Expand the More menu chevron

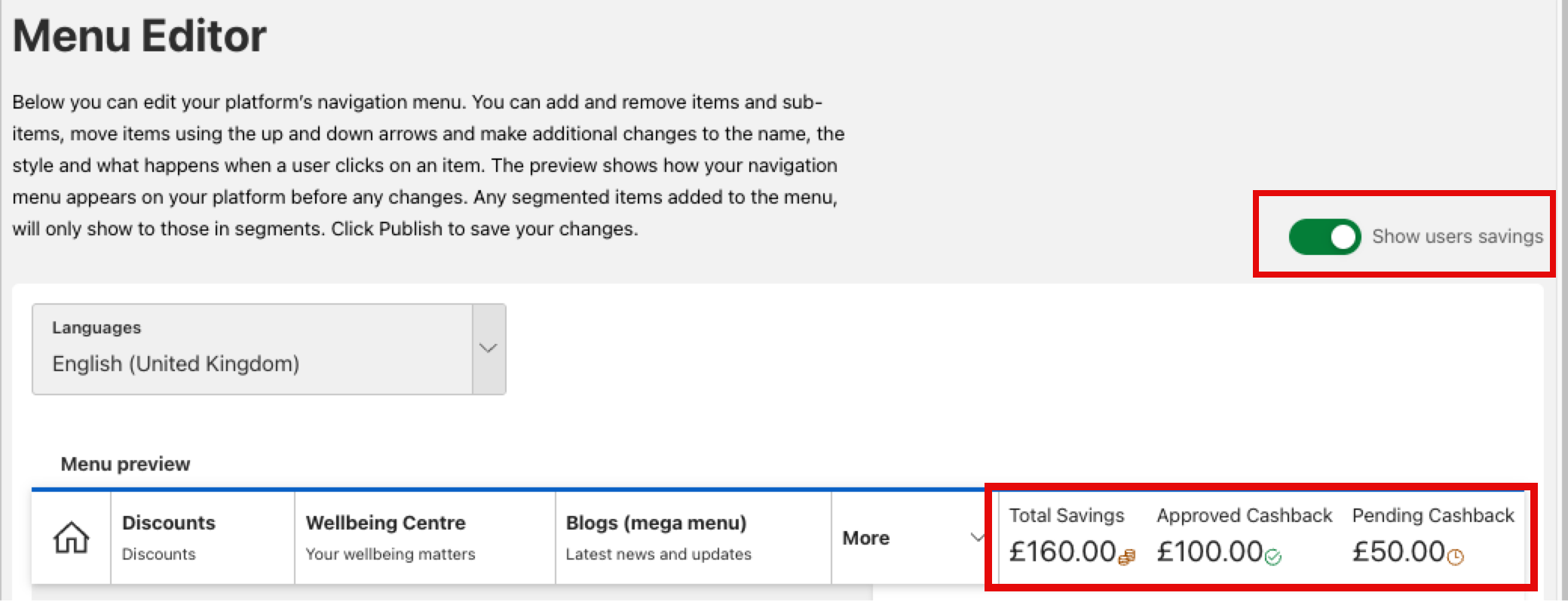click(977, 538)
